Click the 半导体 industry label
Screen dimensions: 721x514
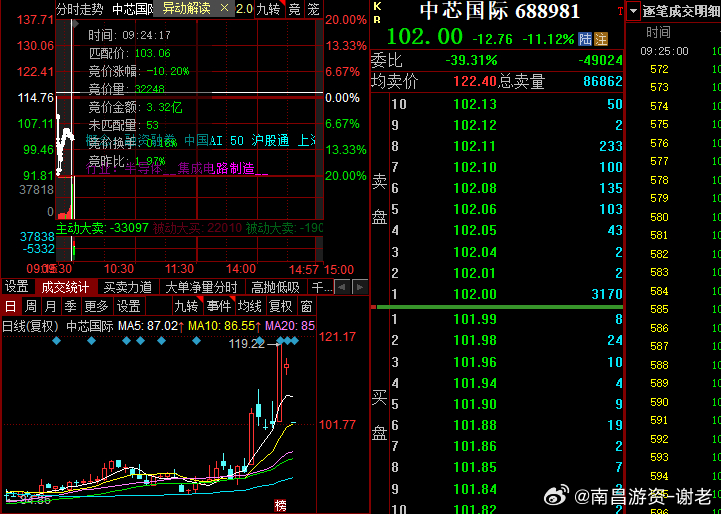point(143,169)
